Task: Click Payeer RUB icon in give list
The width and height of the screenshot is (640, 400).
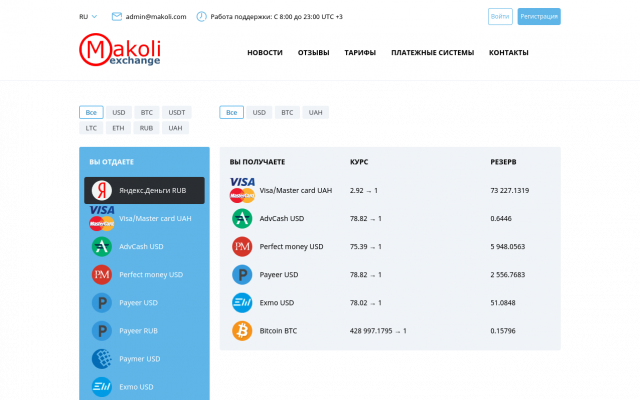Action: pyautogui.click(x=102, y=331)
